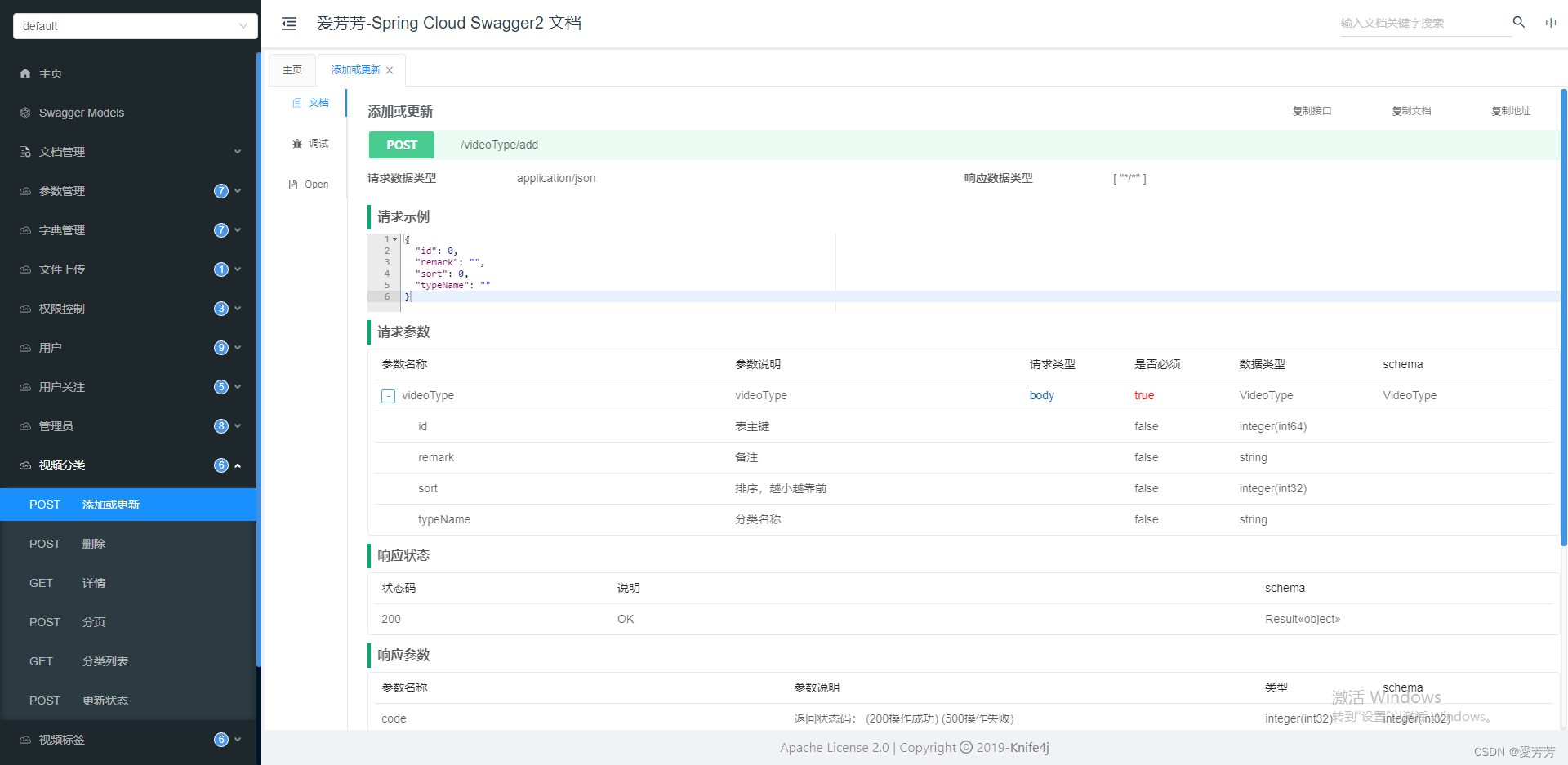
Task: Click the typeName parameter row
Action: (964, 520)
